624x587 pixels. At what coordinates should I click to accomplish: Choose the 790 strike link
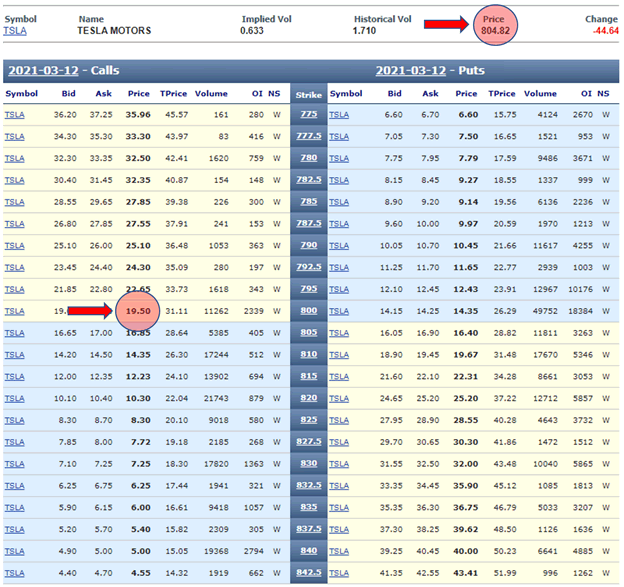point(308,245)
